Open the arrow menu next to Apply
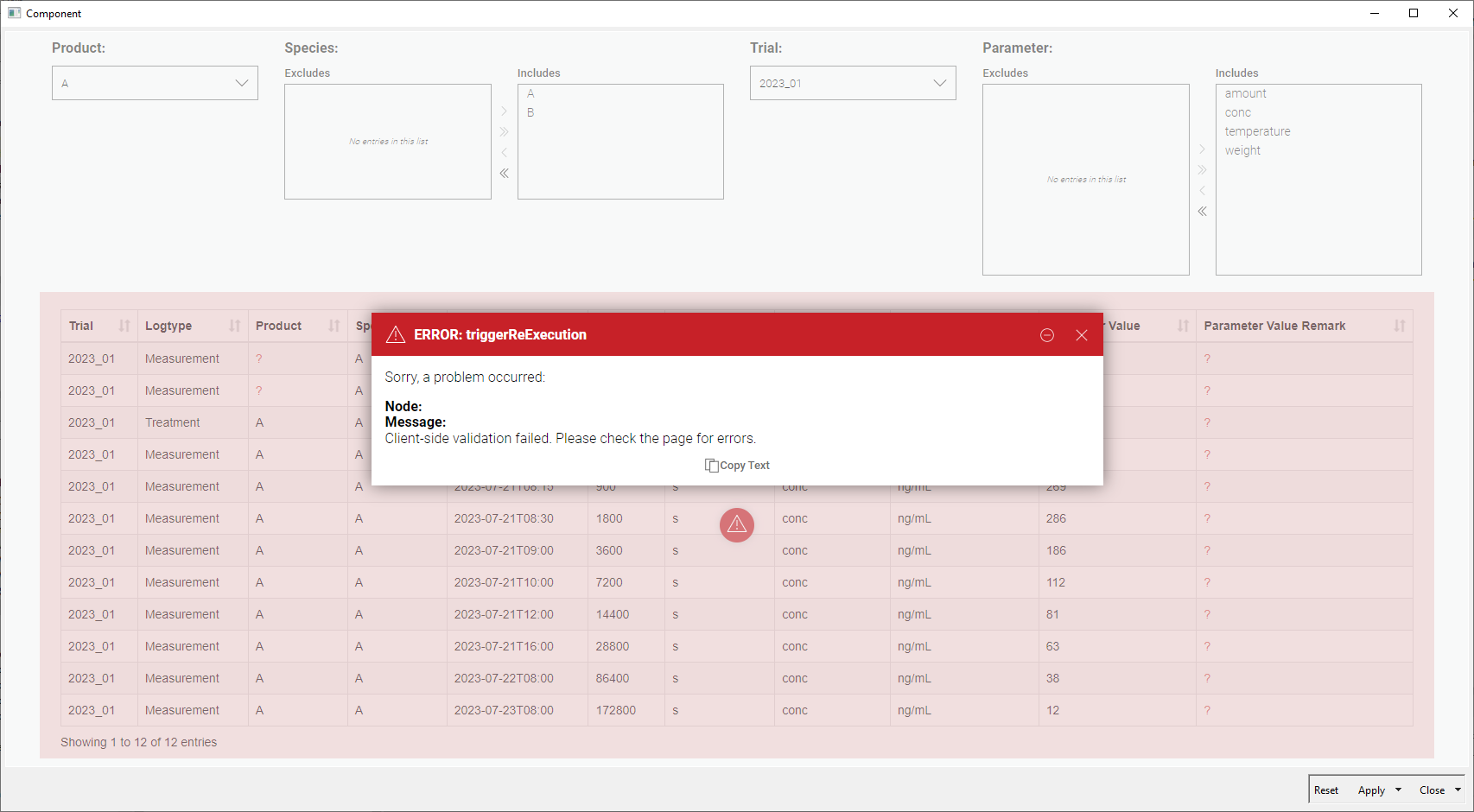The image size is (1474, 812). (x=1398, y=790)
